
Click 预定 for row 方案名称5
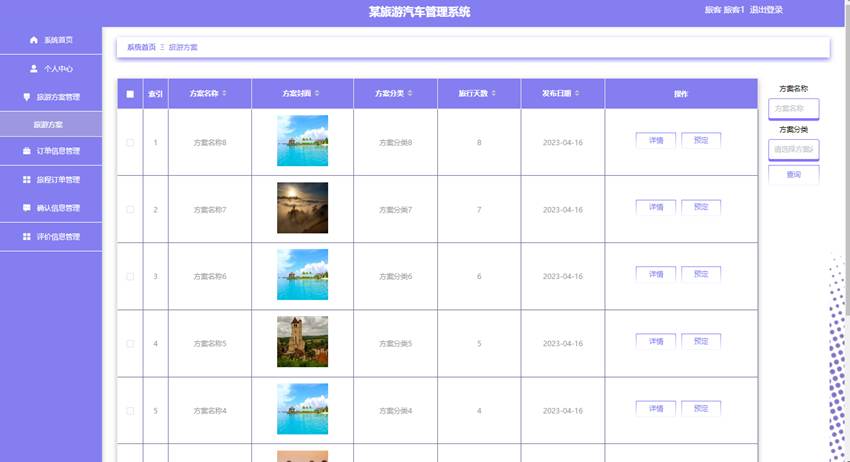click(x=701, y=342)
